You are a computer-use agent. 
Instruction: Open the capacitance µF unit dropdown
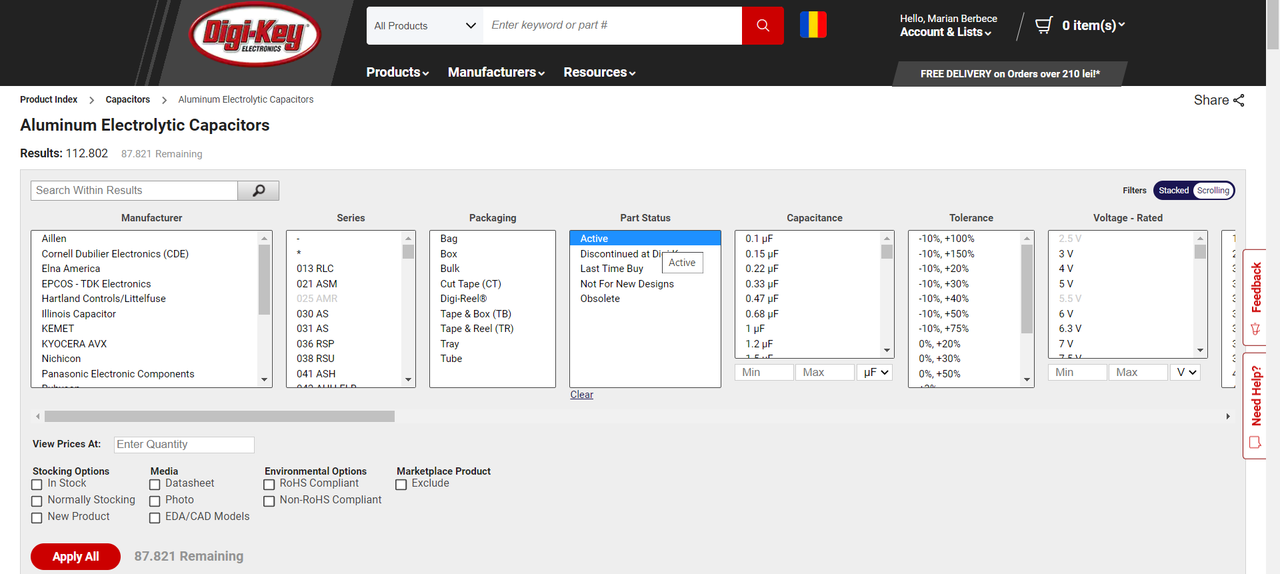[x=874, y=372]
